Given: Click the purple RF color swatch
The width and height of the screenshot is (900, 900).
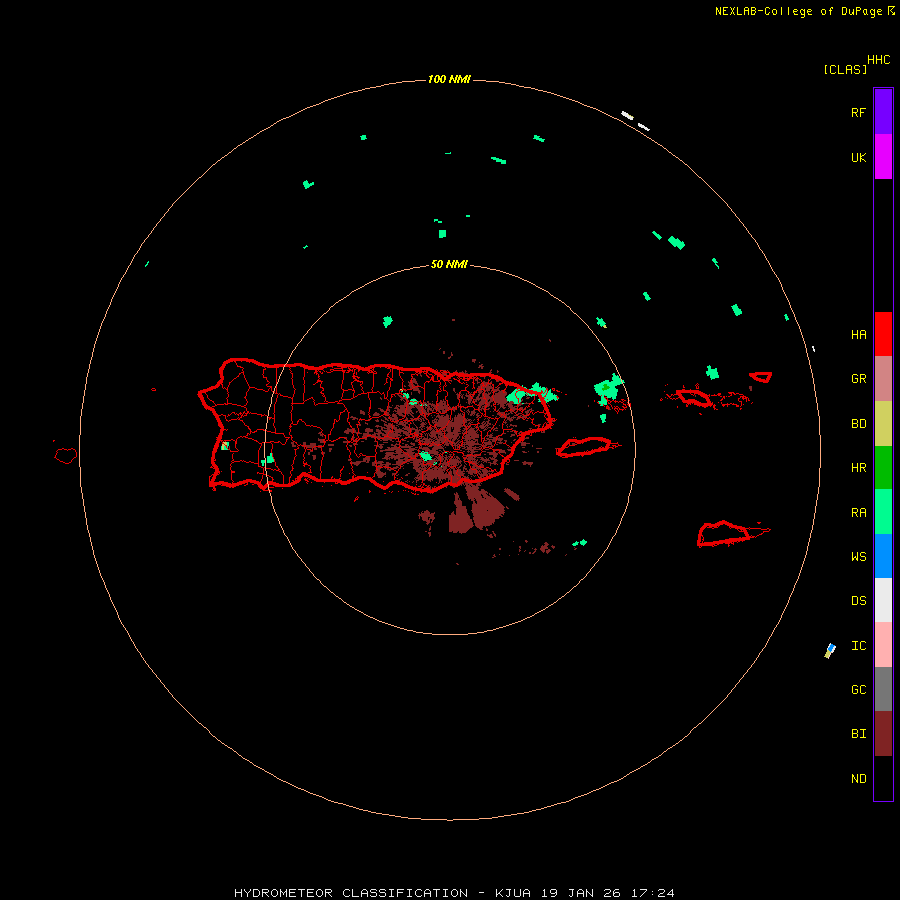Looking at the screenshot, I should coord(883,112).
